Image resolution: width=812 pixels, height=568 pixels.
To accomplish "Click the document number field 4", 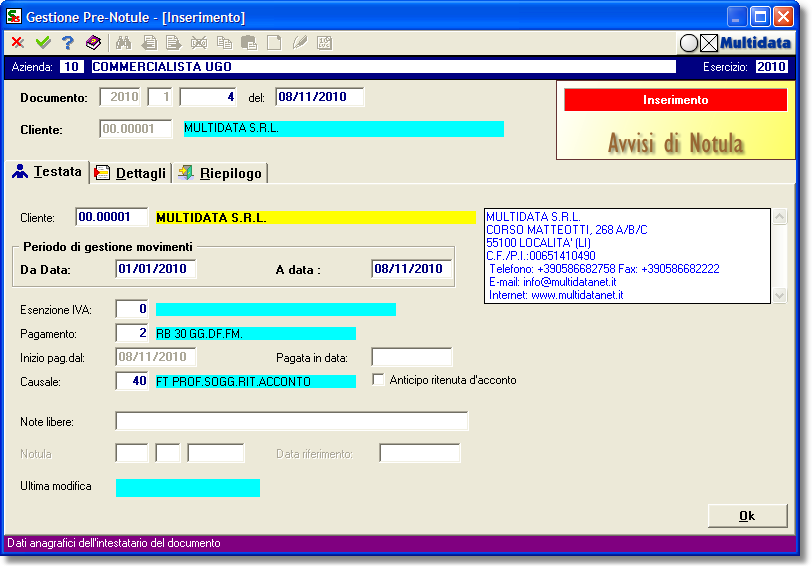I will [208, 97].
